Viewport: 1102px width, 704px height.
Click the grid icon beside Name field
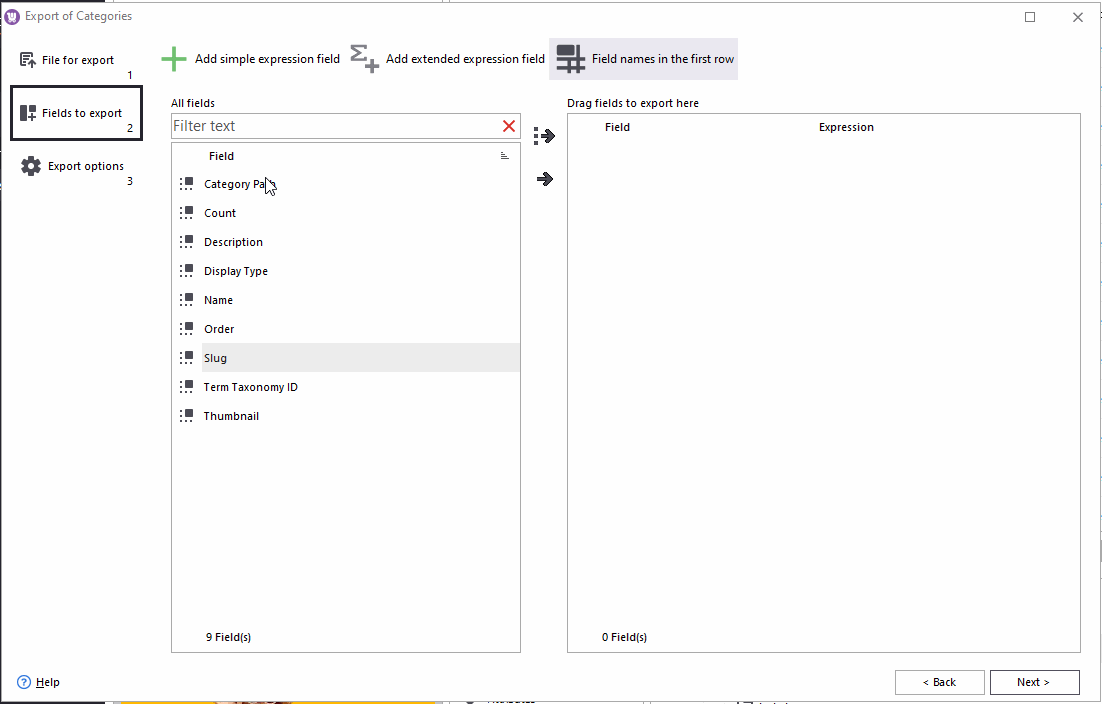coord(186,299)
